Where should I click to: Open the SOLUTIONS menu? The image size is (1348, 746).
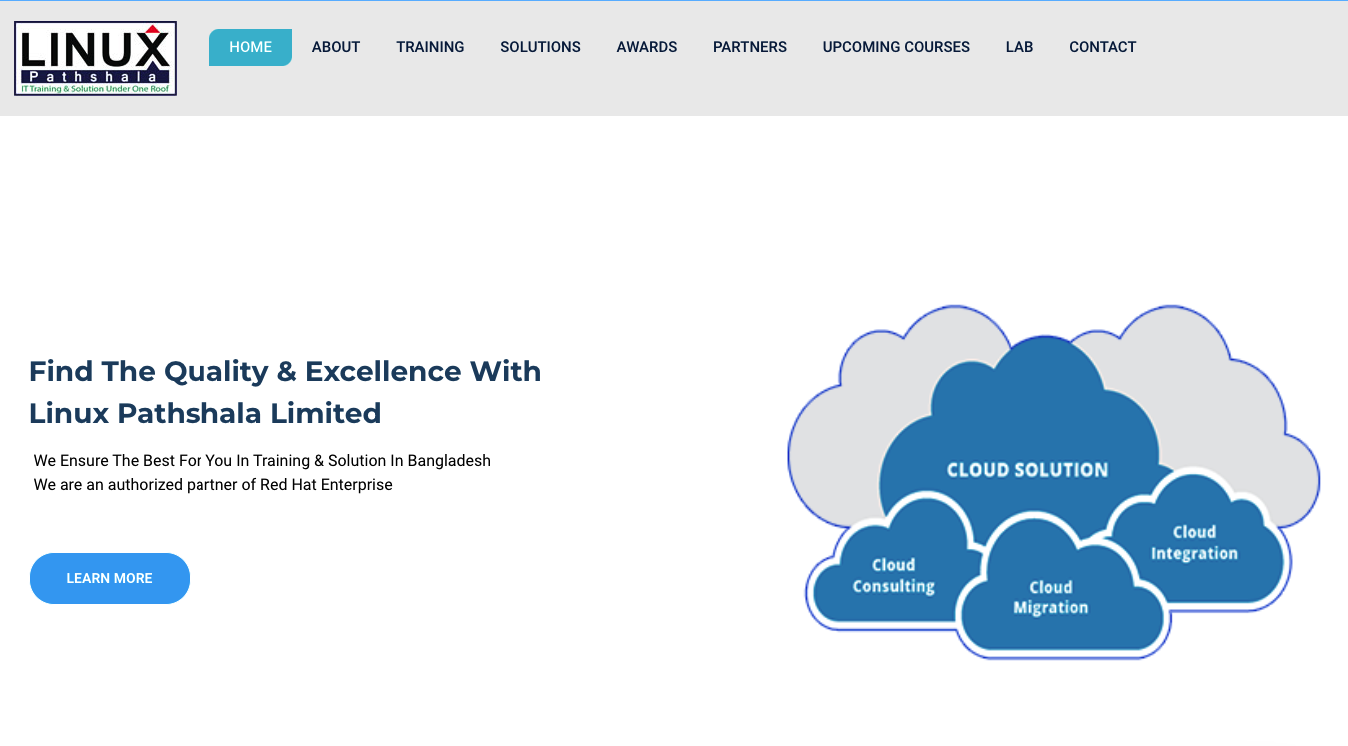click(x=540, y=46)
